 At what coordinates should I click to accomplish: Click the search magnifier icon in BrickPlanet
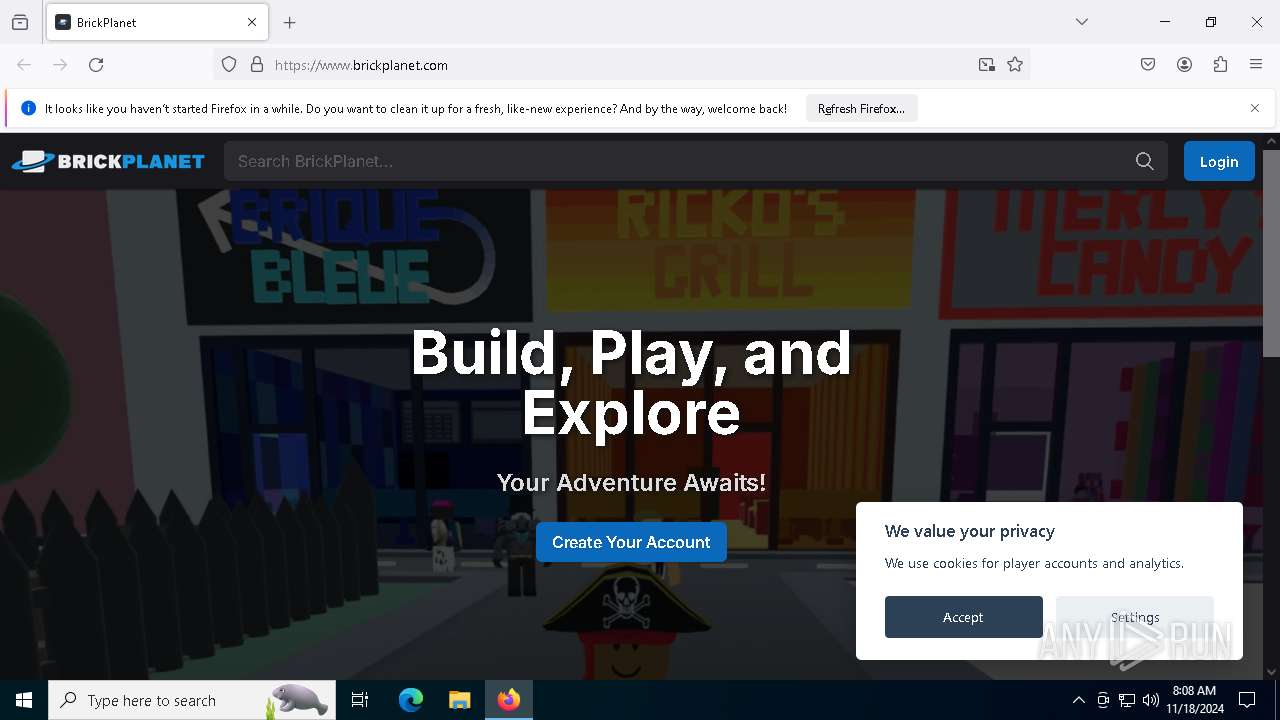[1145, 161]
